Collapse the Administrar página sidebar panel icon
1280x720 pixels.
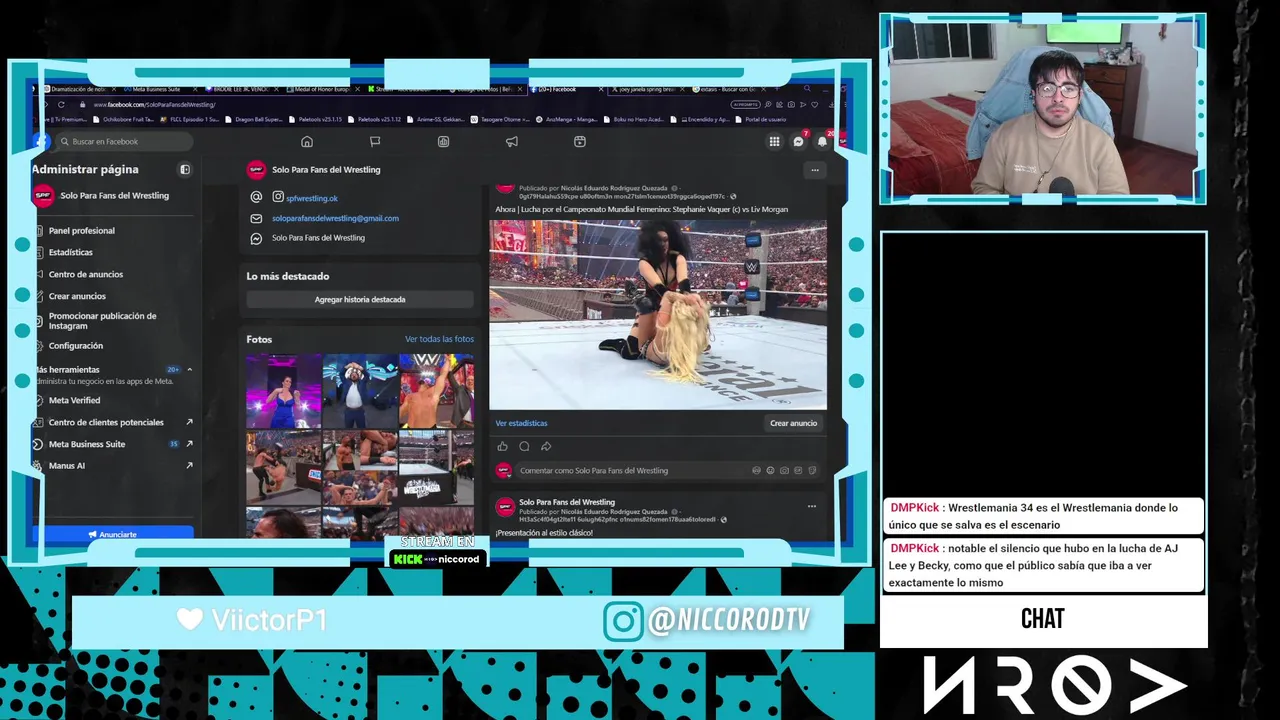click(184, 169)
